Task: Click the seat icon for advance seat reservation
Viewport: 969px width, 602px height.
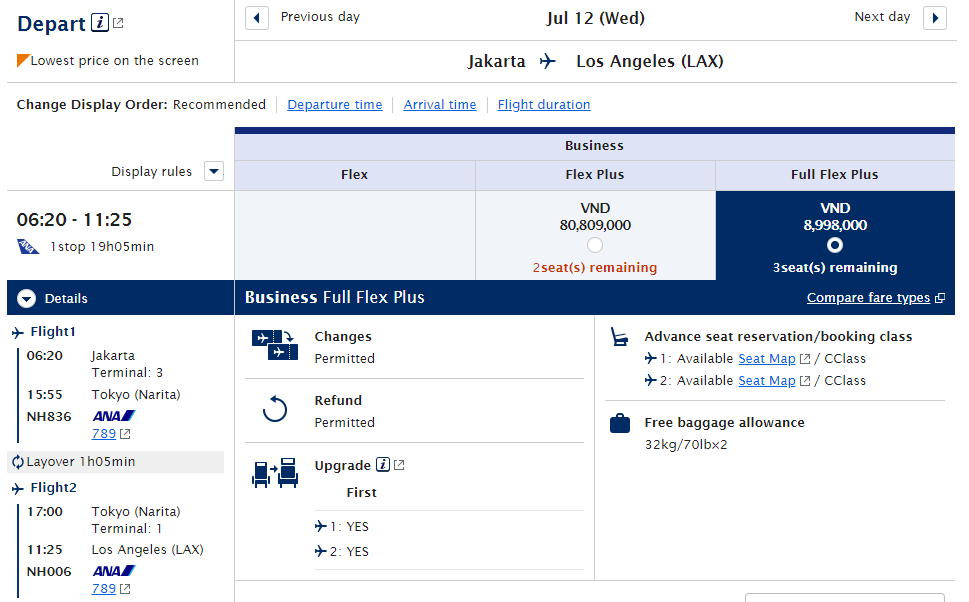Action: tap(620, 337)
